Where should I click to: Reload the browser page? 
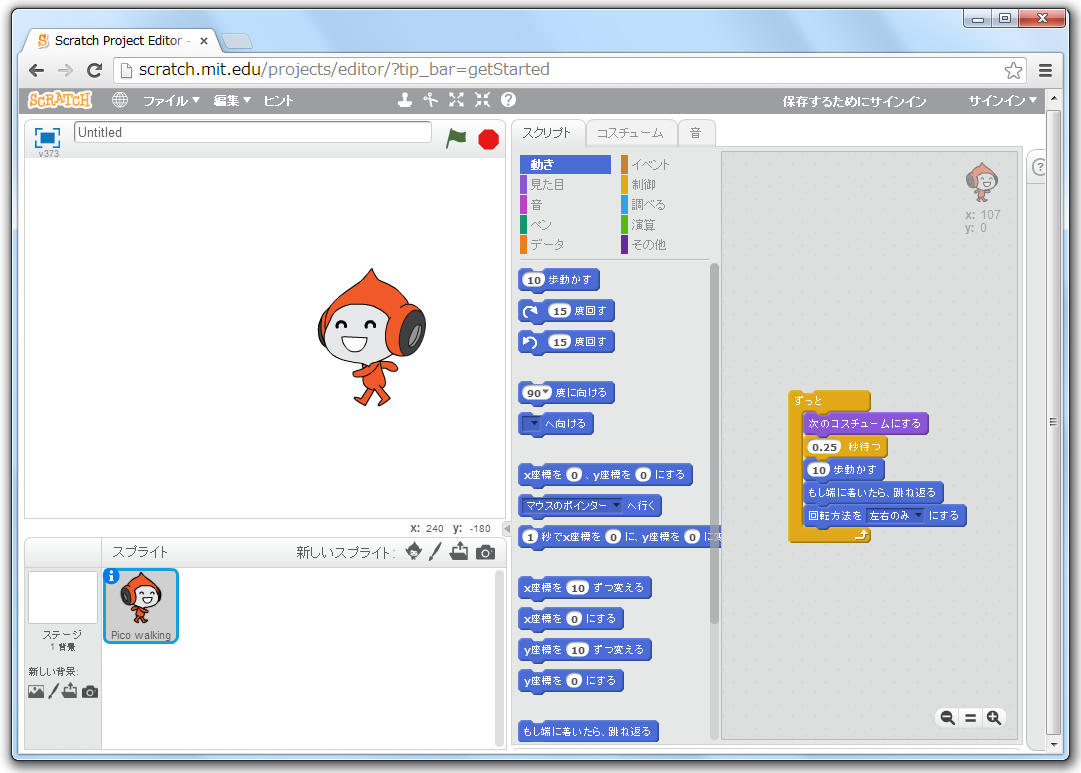coord(94,70)
